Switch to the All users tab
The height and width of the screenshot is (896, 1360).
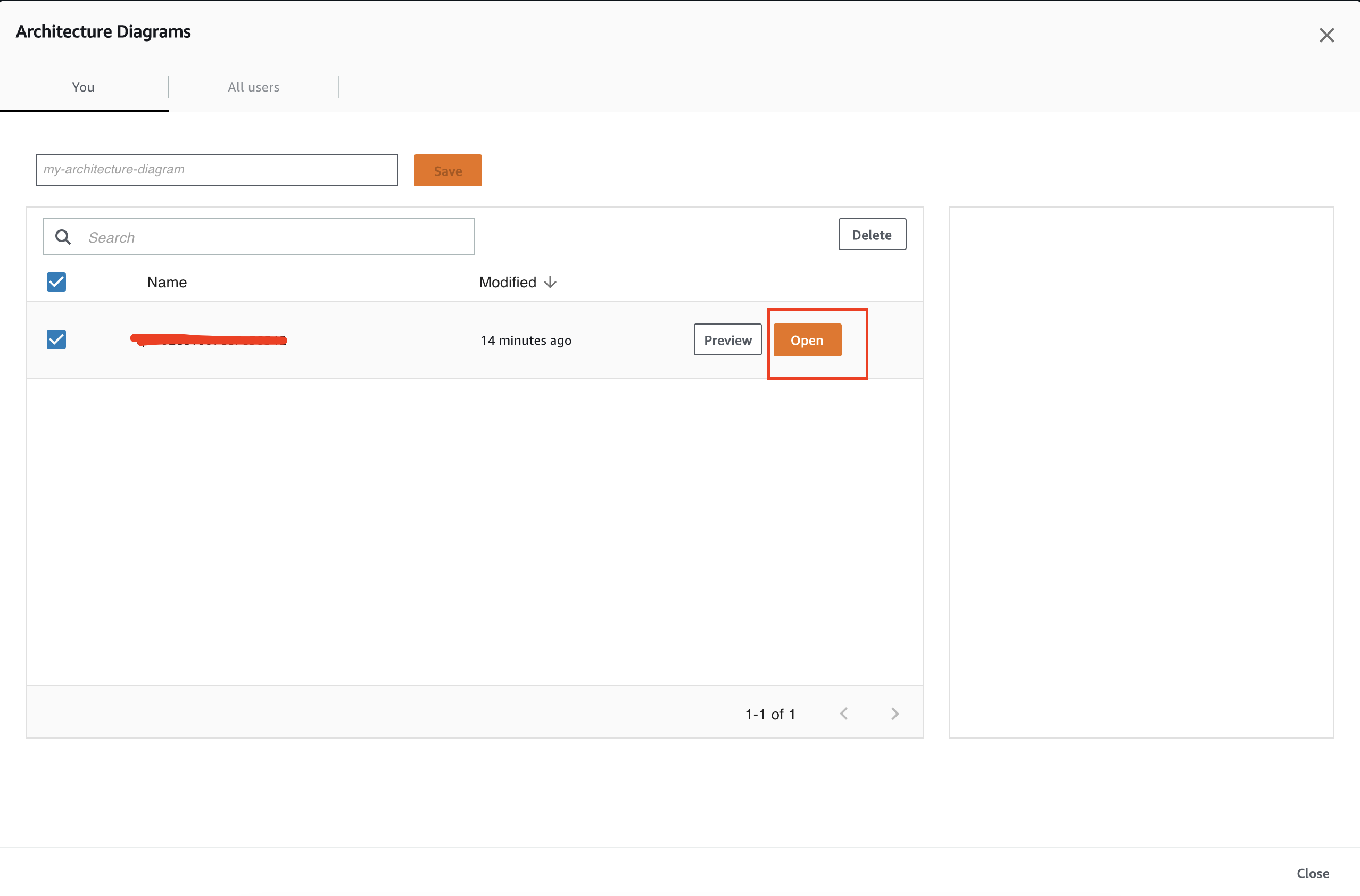(x=253, y=87)
